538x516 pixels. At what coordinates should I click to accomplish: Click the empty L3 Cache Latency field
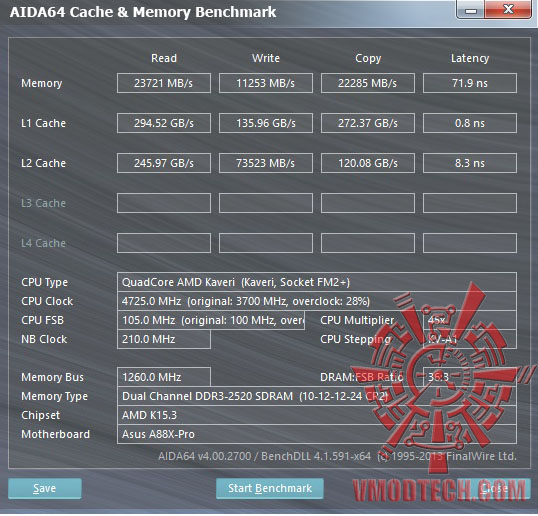pos(470,203)
